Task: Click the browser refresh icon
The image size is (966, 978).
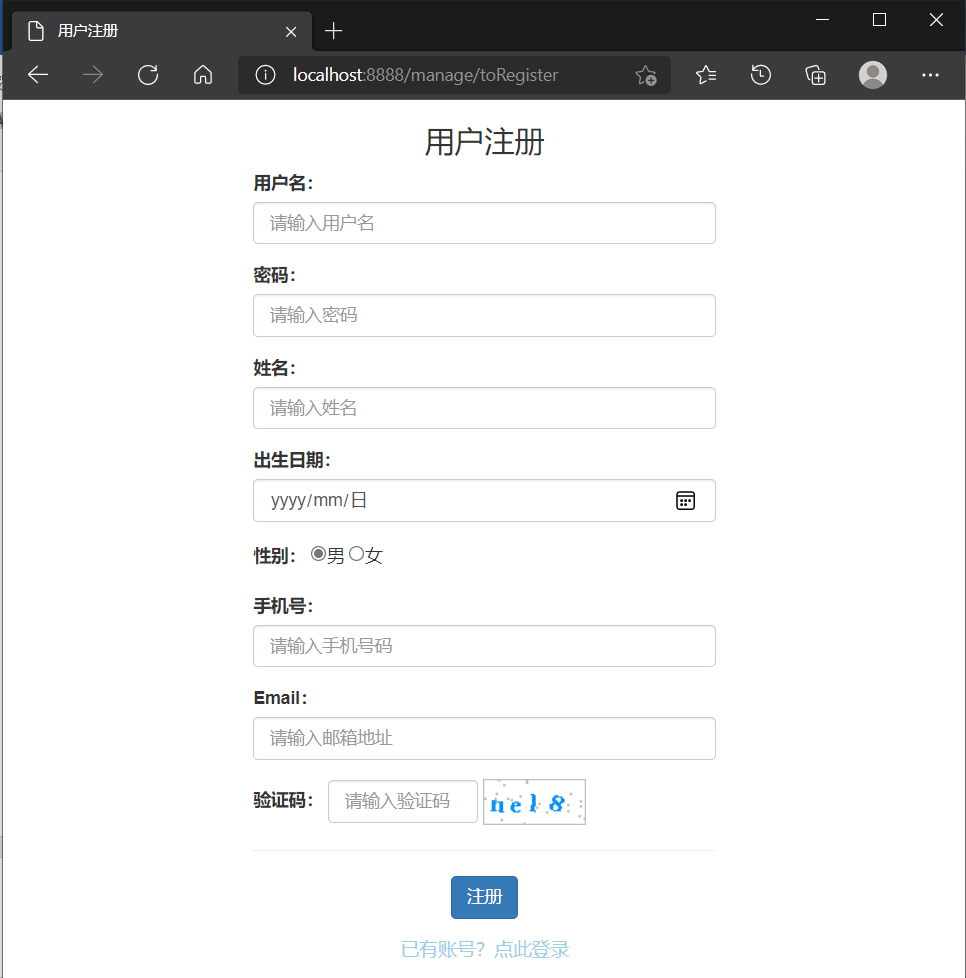Action: coord(148,75)
